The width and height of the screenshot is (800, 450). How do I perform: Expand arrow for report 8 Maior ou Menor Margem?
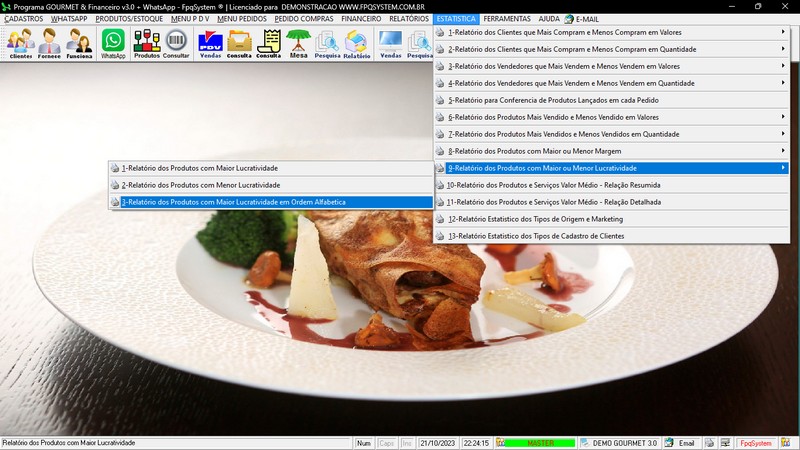[x=783, y=151]
